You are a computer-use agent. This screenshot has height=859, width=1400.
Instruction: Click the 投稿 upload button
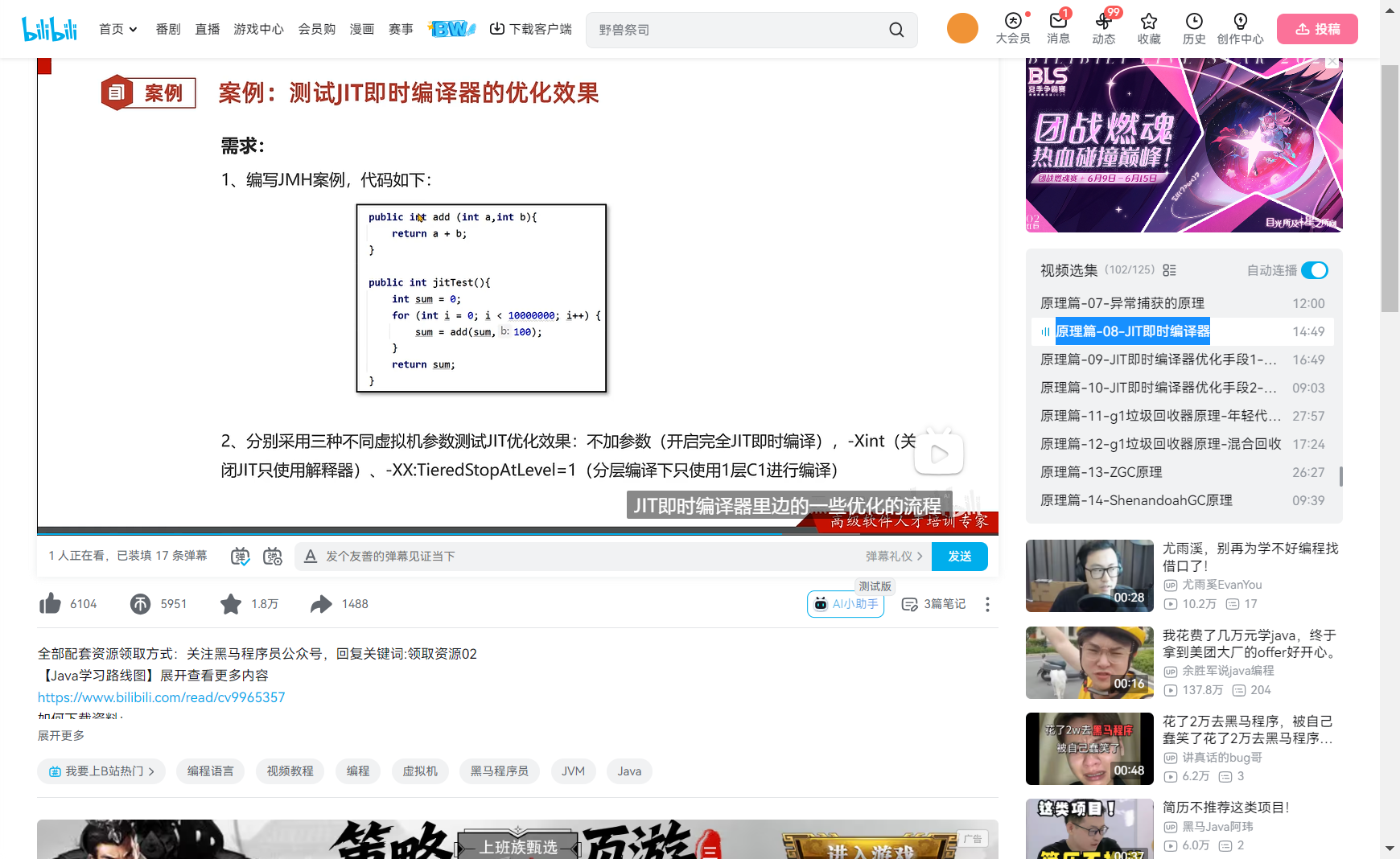(1317, 28)
